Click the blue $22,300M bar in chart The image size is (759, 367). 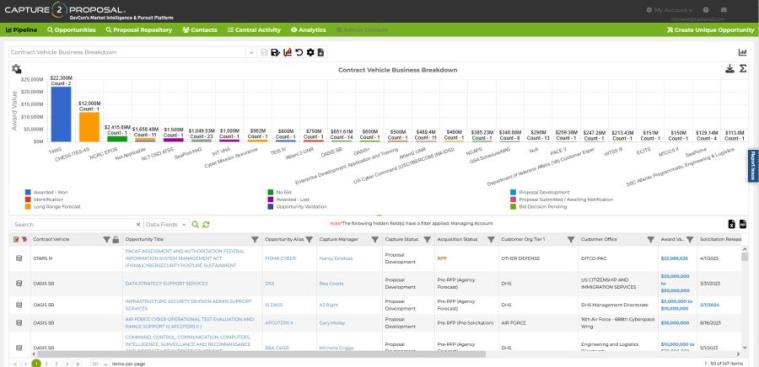coord(61,114)
